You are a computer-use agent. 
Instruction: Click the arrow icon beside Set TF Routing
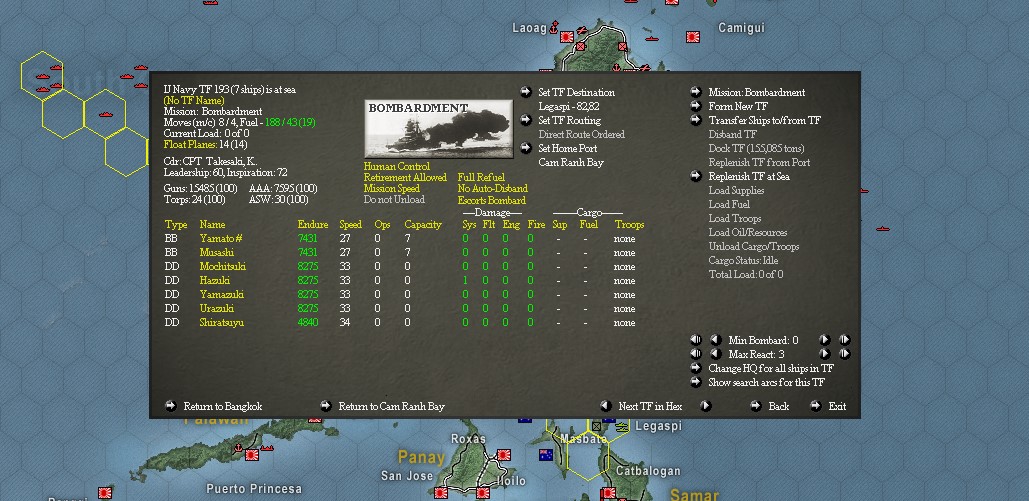point(526,120)
